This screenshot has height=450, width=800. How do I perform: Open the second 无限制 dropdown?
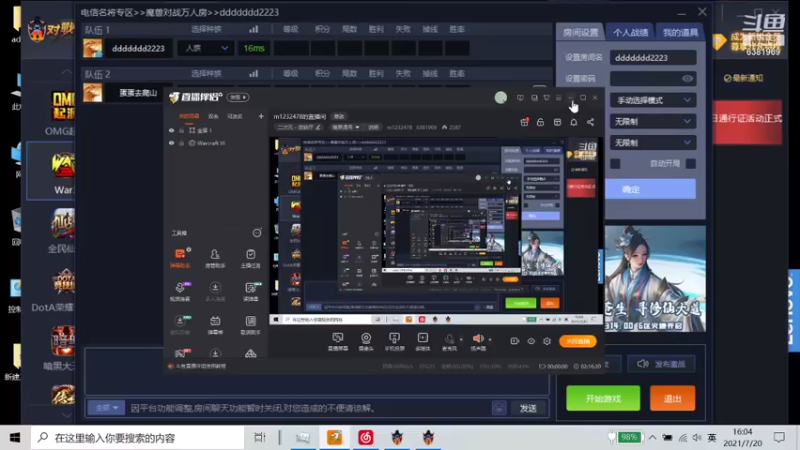(x=653, y=143)
